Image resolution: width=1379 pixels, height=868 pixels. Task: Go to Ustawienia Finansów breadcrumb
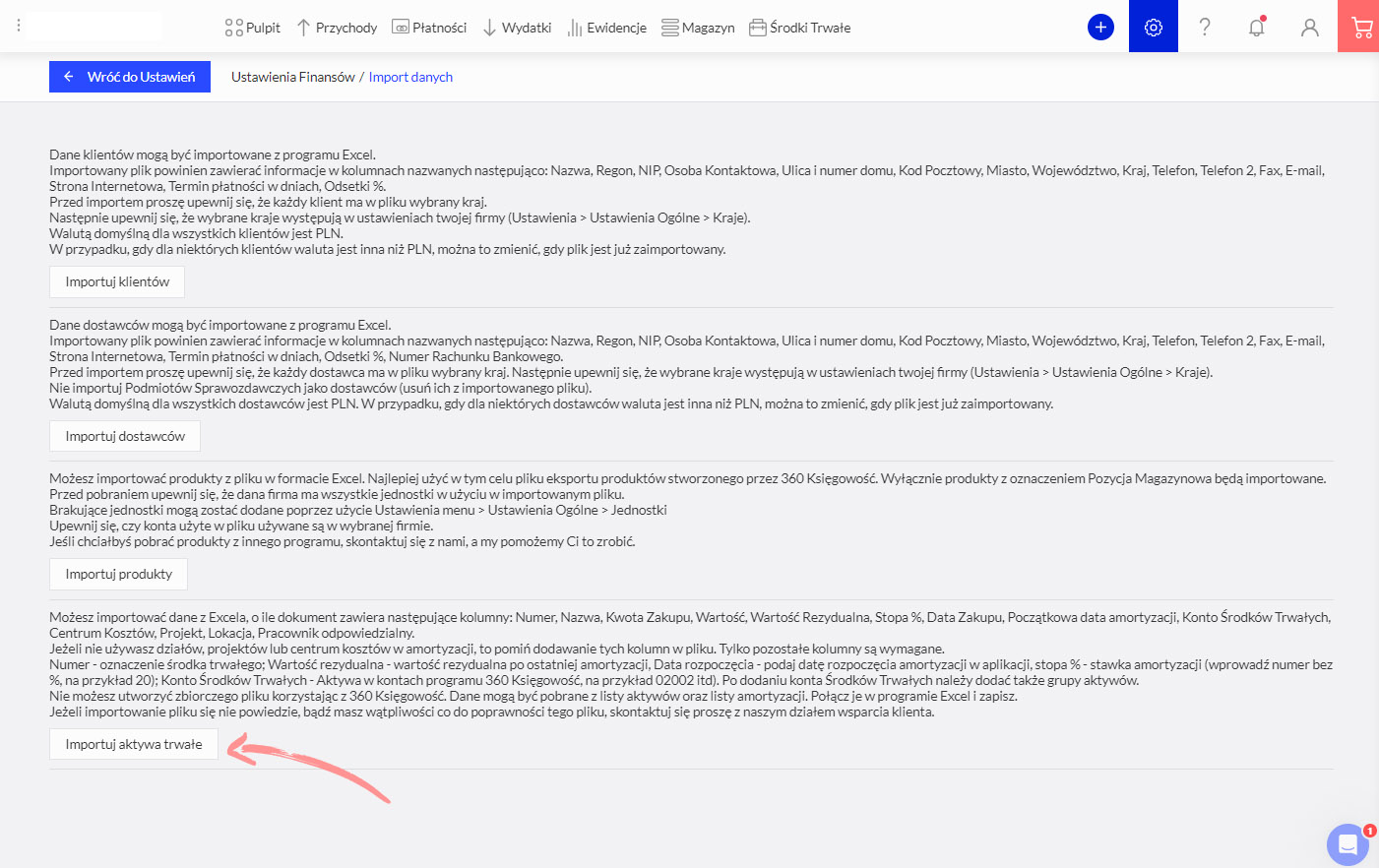[293, 77]
